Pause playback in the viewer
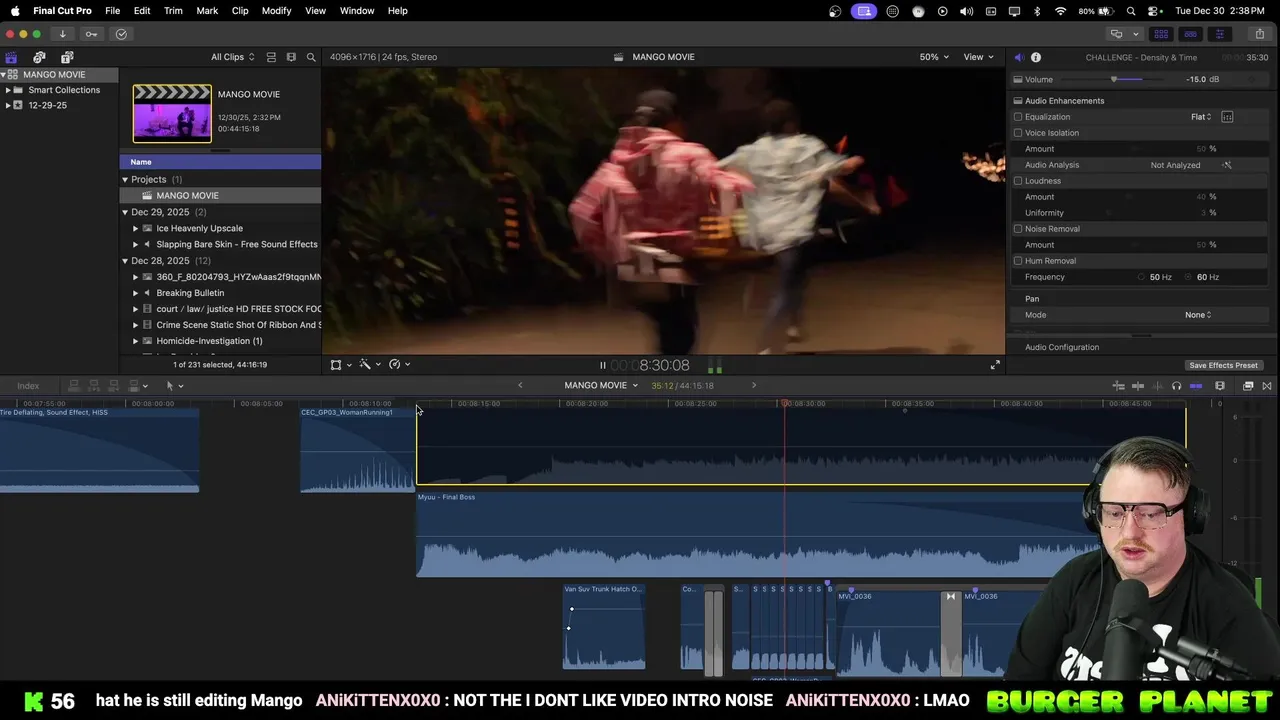This screenshot has height=720, width=1280. (602, 366)
